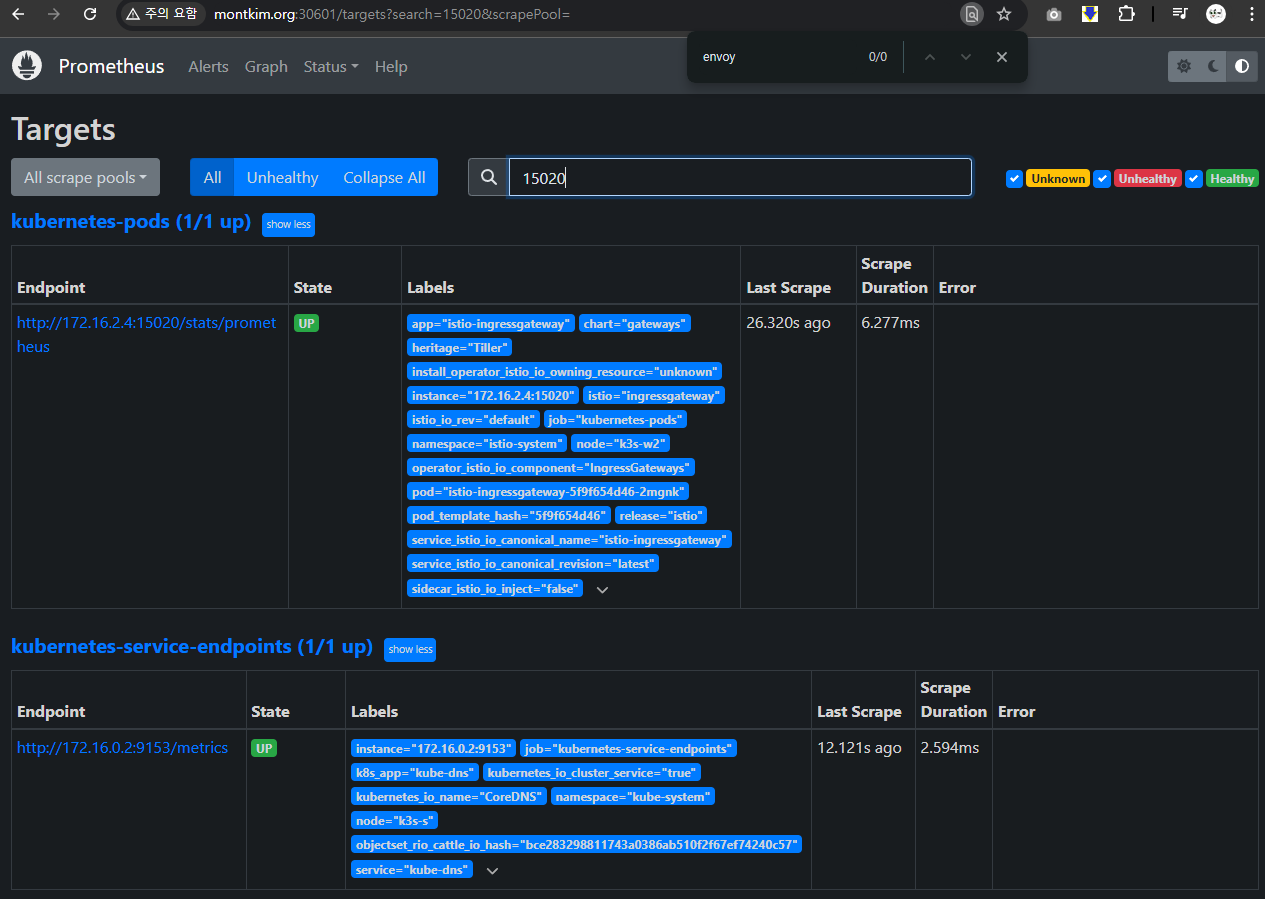Expand more labels for istio-ingressgateway target
The height and width of the screenshot is (899, 1265).
(x=602, y=590)
